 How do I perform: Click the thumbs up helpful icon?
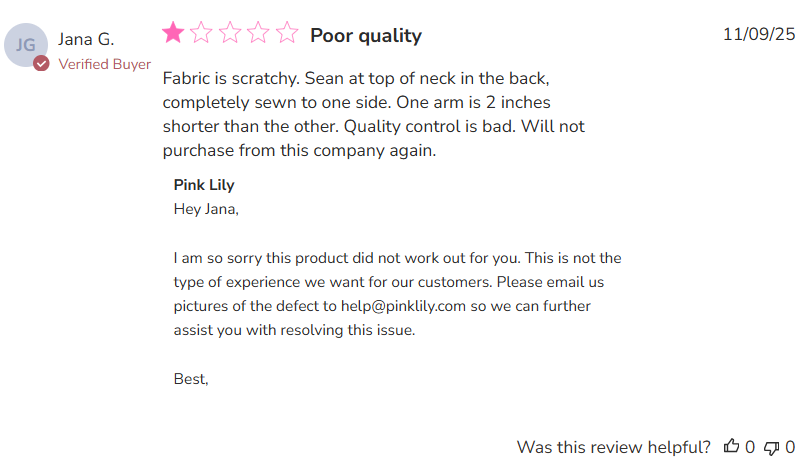[731, 447]
